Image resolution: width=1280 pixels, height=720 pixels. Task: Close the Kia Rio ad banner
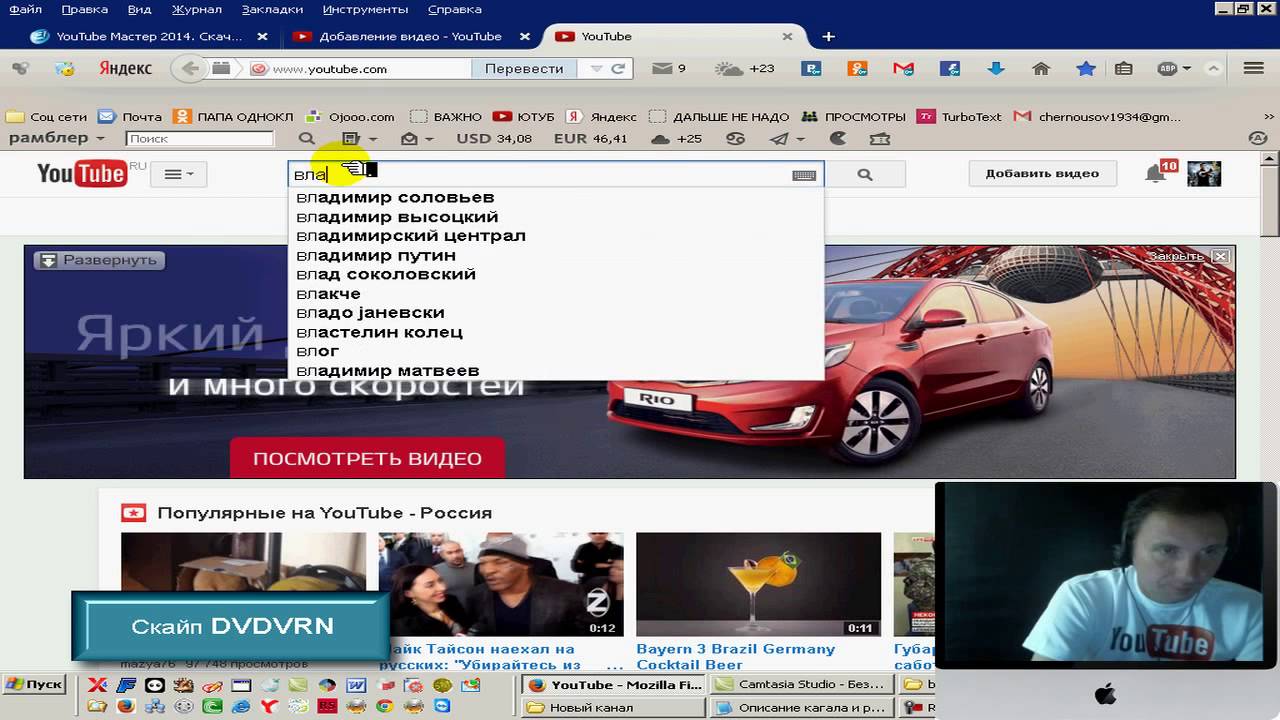click(1220, 257)
